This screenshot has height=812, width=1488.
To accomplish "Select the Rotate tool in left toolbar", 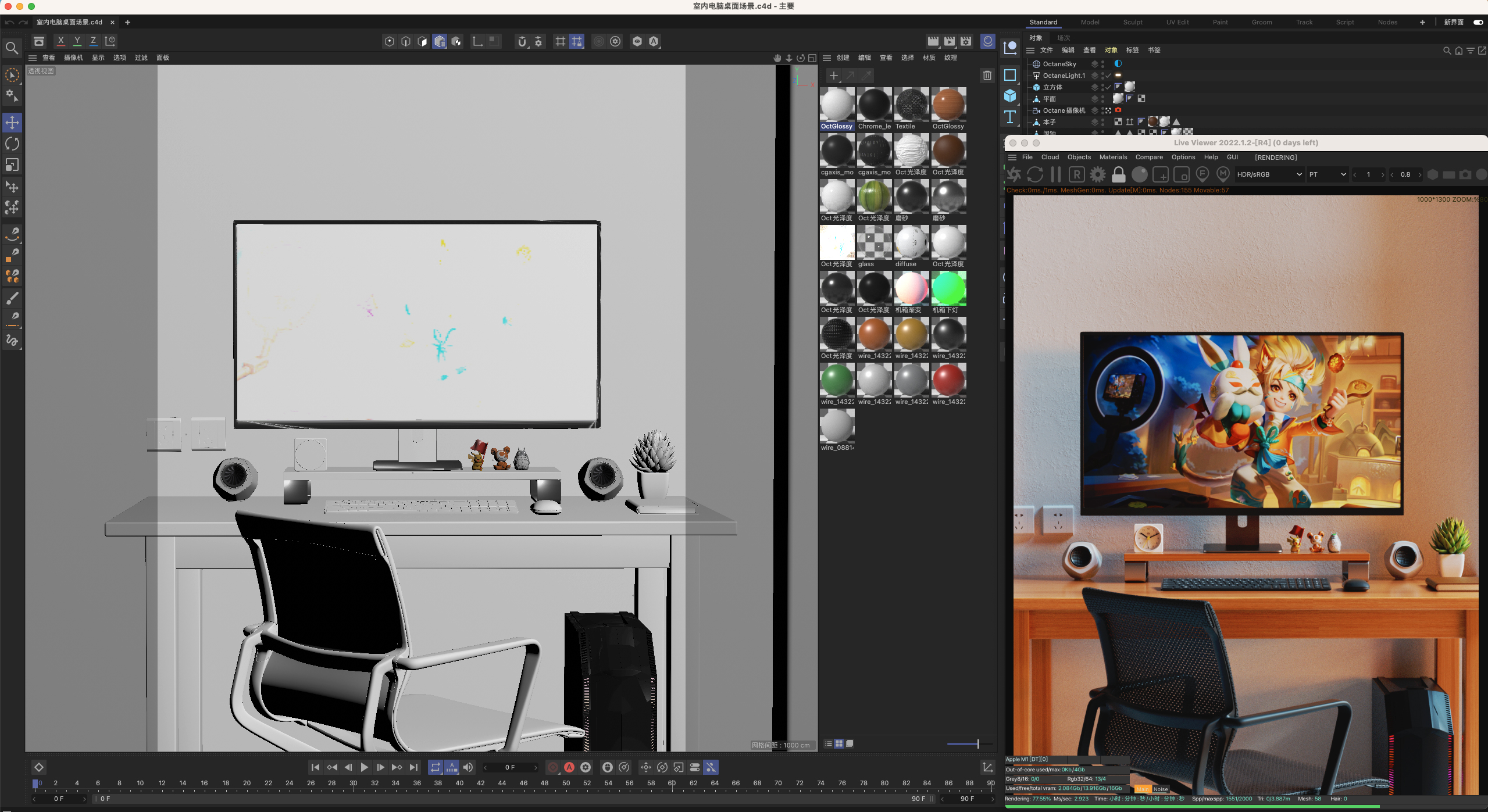I will tap(12, 144).
